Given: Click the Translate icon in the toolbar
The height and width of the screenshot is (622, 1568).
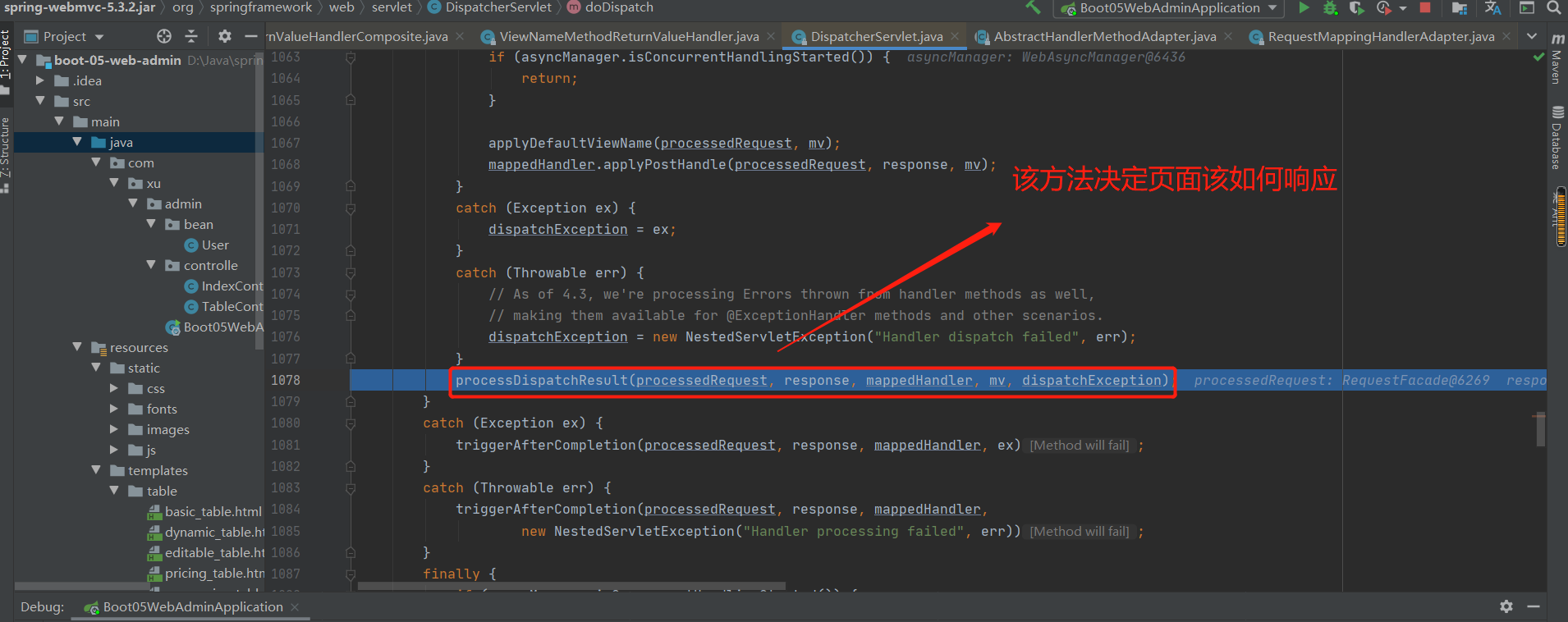Looking at the screenshot, I should click(x=1493, y=8).
